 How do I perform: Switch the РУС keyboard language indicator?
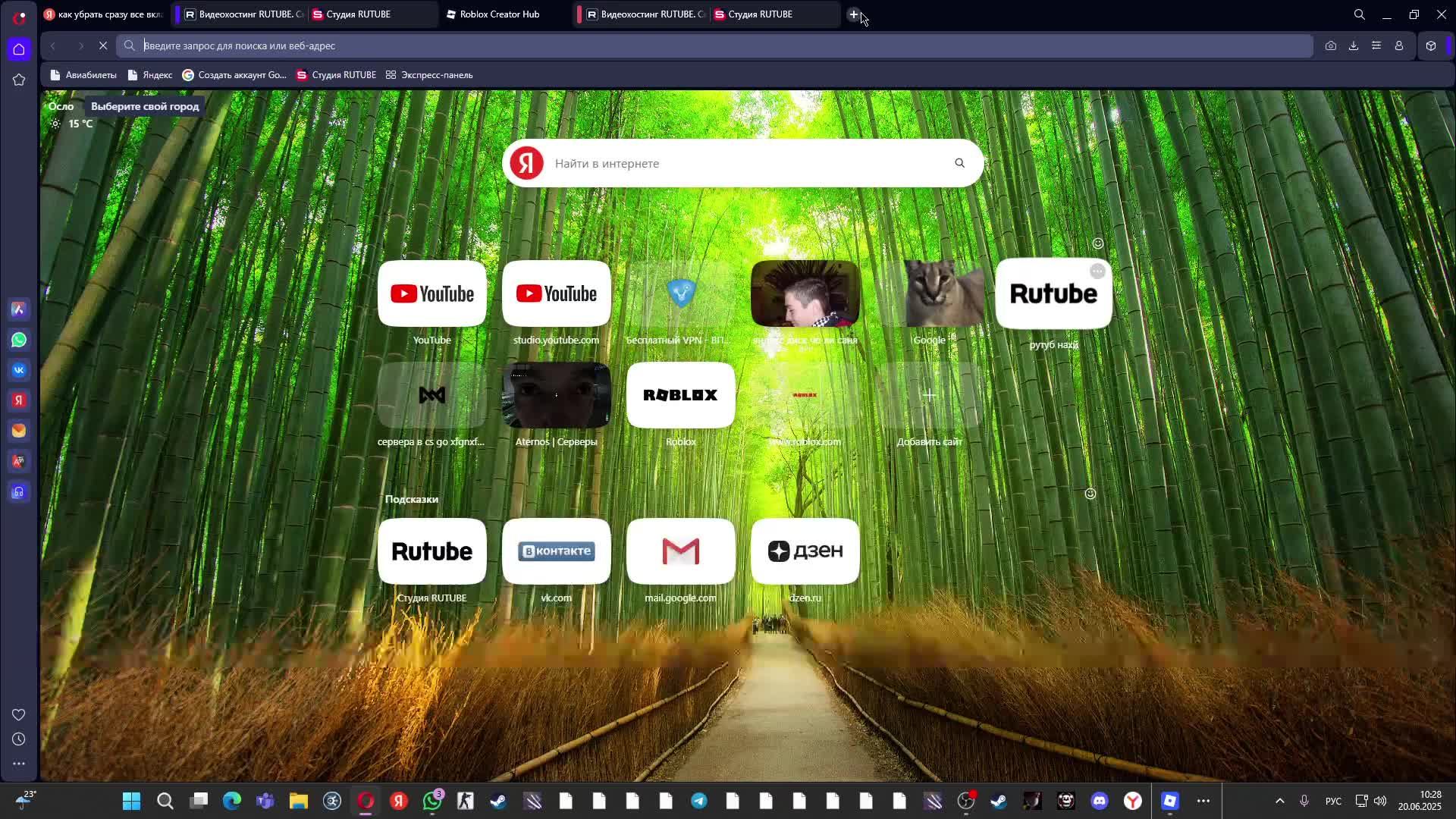pos(1333,801)
